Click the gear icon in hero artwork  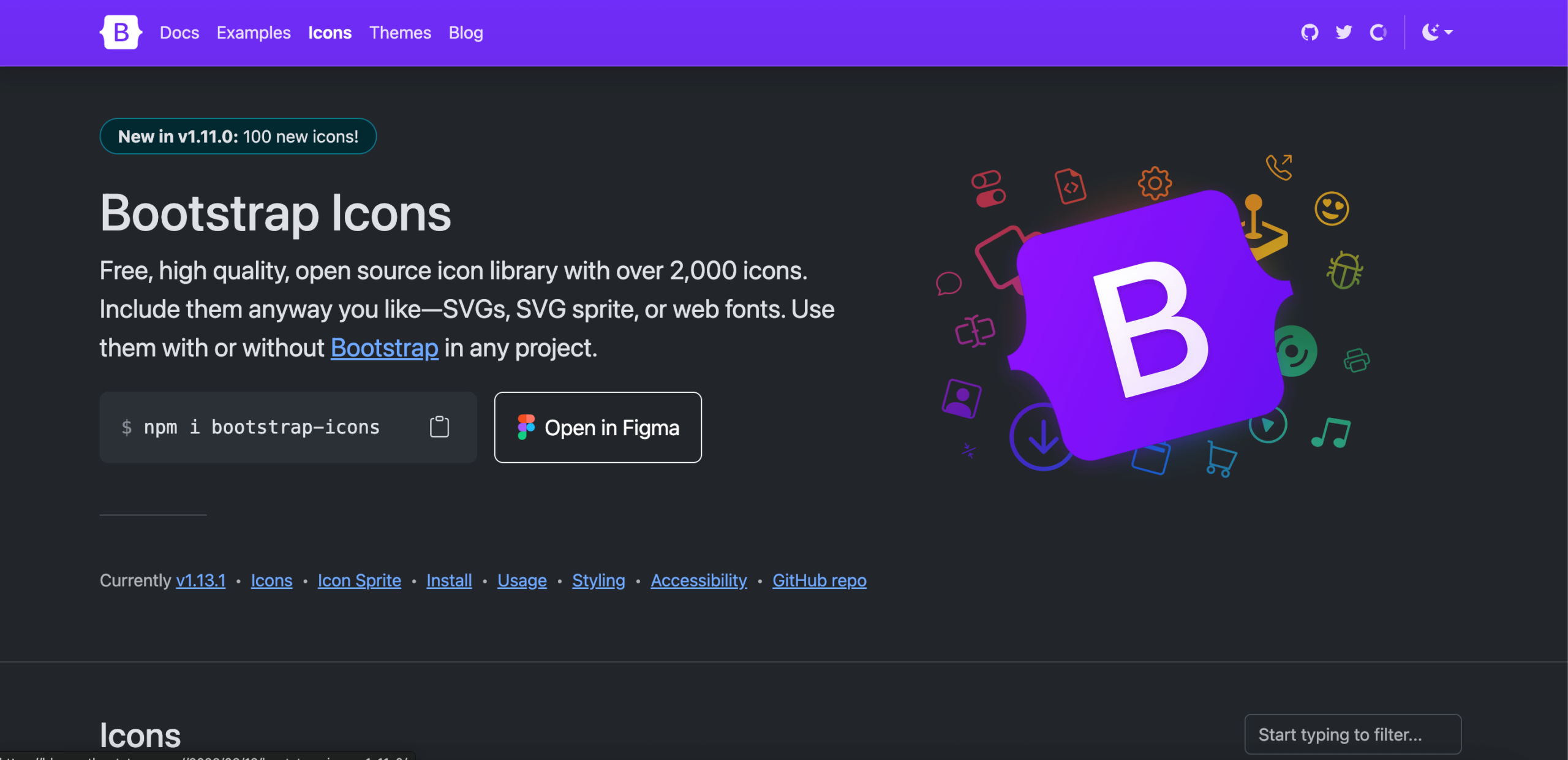tap(1155, 183)
